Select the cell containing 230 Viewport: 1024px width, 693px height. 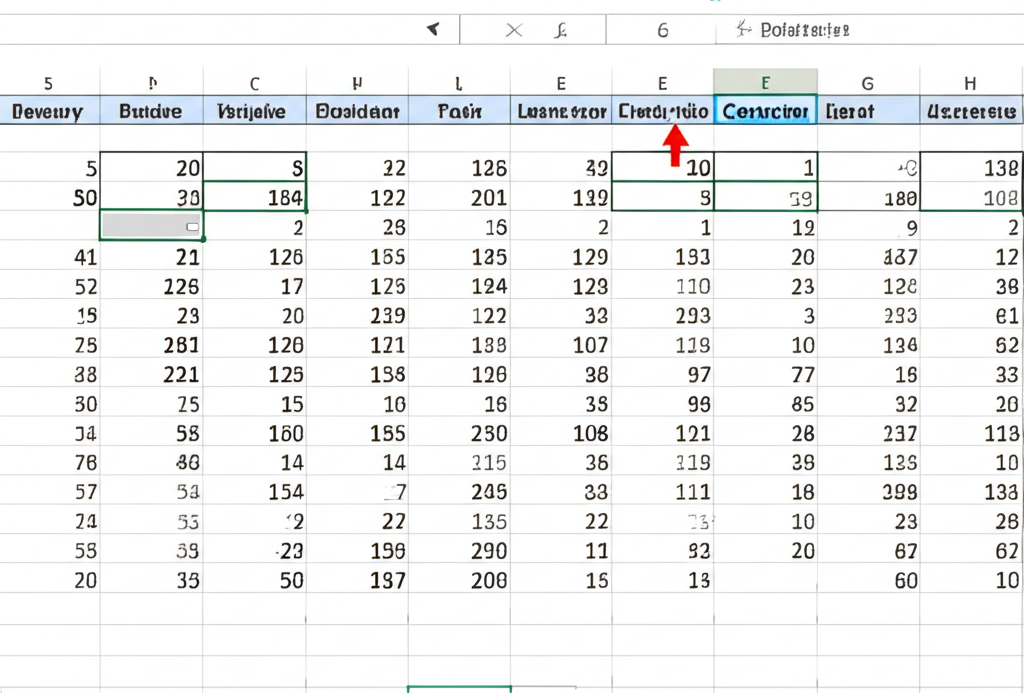tap(460, 433)
